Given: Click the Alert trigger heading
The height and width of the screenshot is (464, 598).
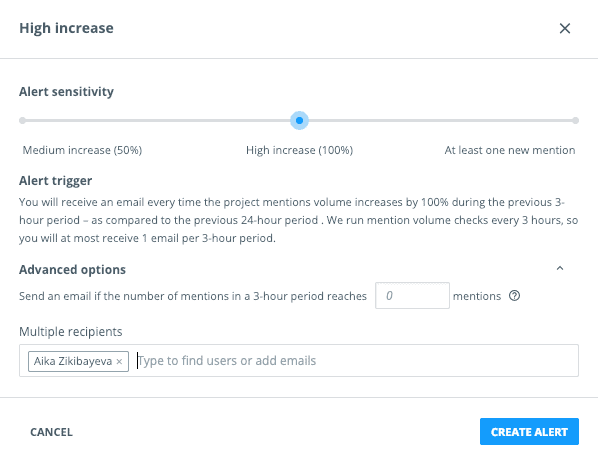Looking at the screenshot, I should click(x=56, y=180).
